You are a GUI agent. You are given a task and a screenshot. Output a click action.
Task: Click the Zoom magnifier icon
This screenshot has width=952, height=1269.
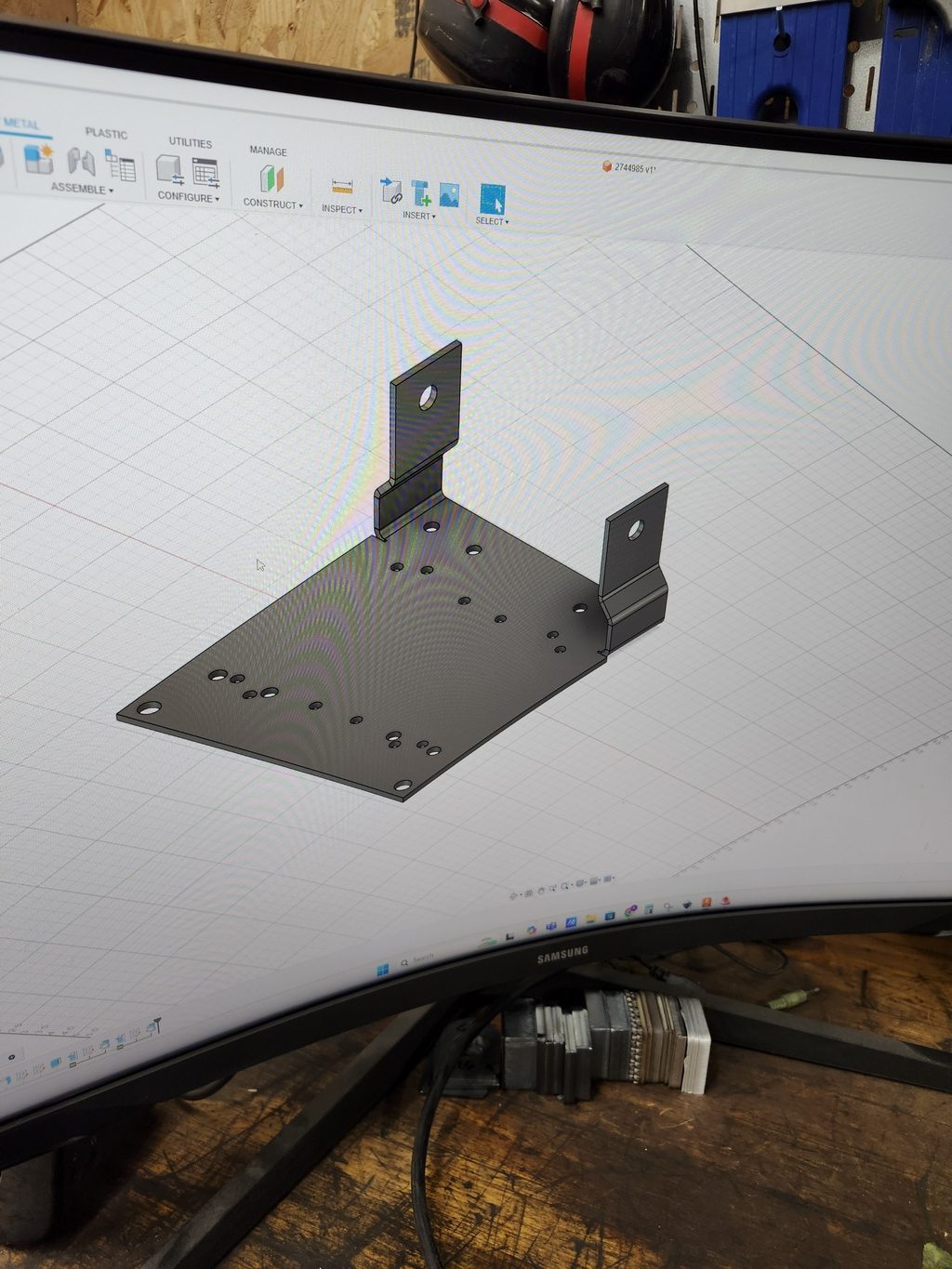(x=555, y=888)
